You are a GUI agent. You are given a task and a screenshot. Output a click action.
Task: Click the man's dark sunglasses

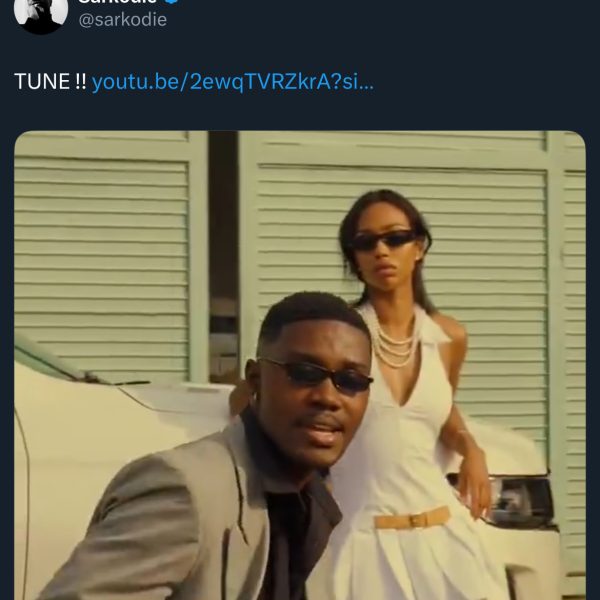[x=316, y=375]
